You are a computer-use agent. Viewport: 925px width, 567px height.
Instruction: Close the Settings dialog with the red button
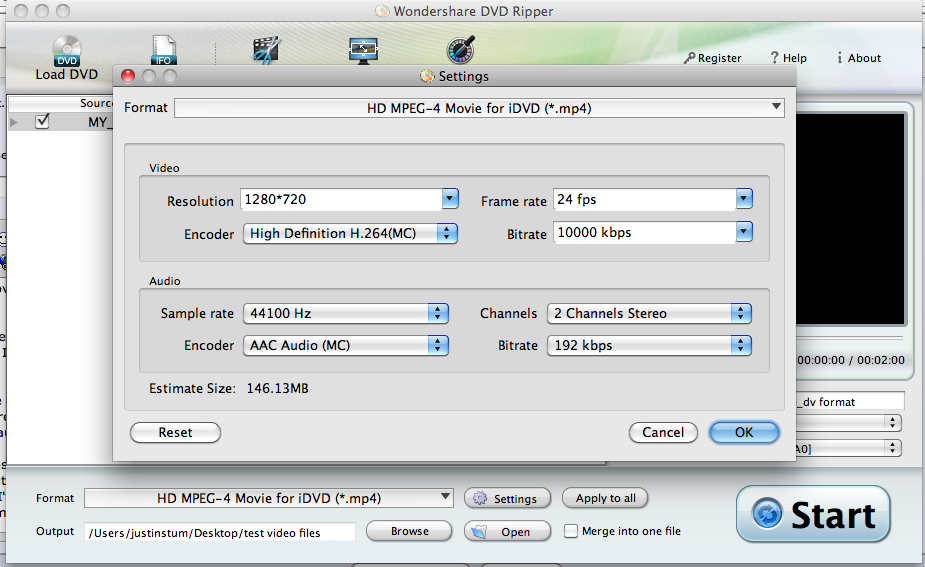pyautogui.click(x=128, y=76)
